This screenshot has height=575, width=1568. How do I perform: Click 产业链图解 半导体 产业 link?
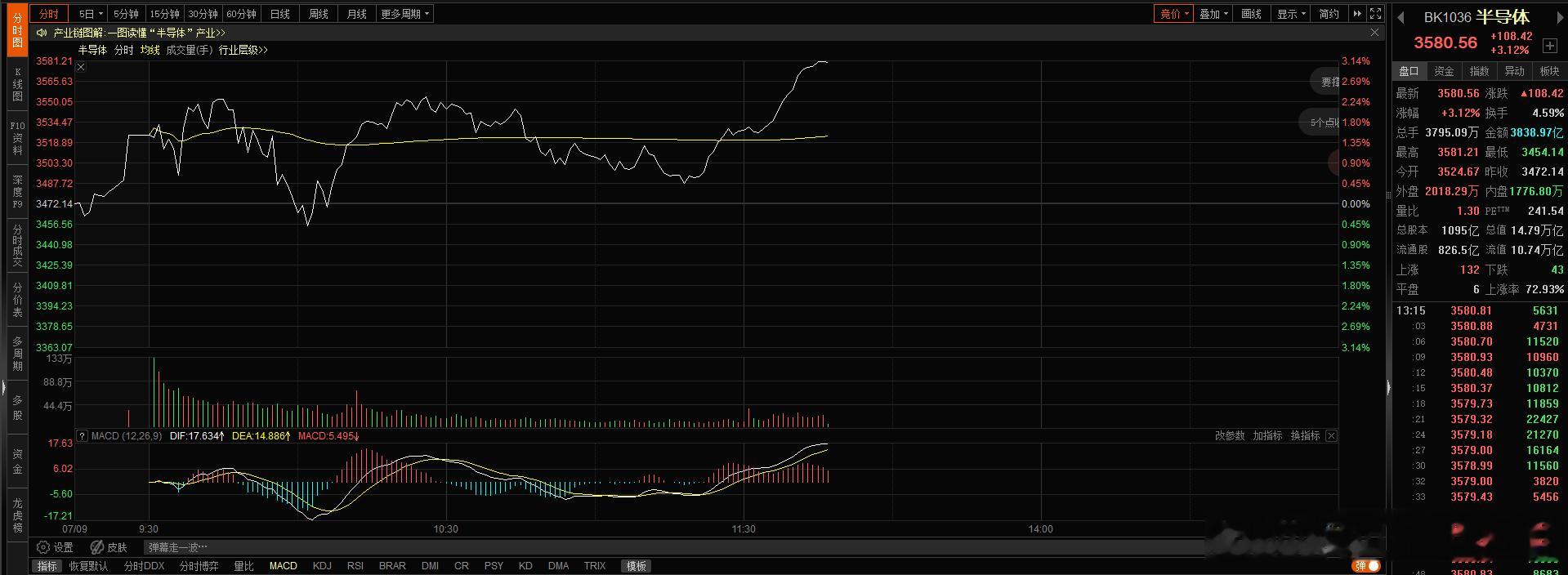(139, 33)
